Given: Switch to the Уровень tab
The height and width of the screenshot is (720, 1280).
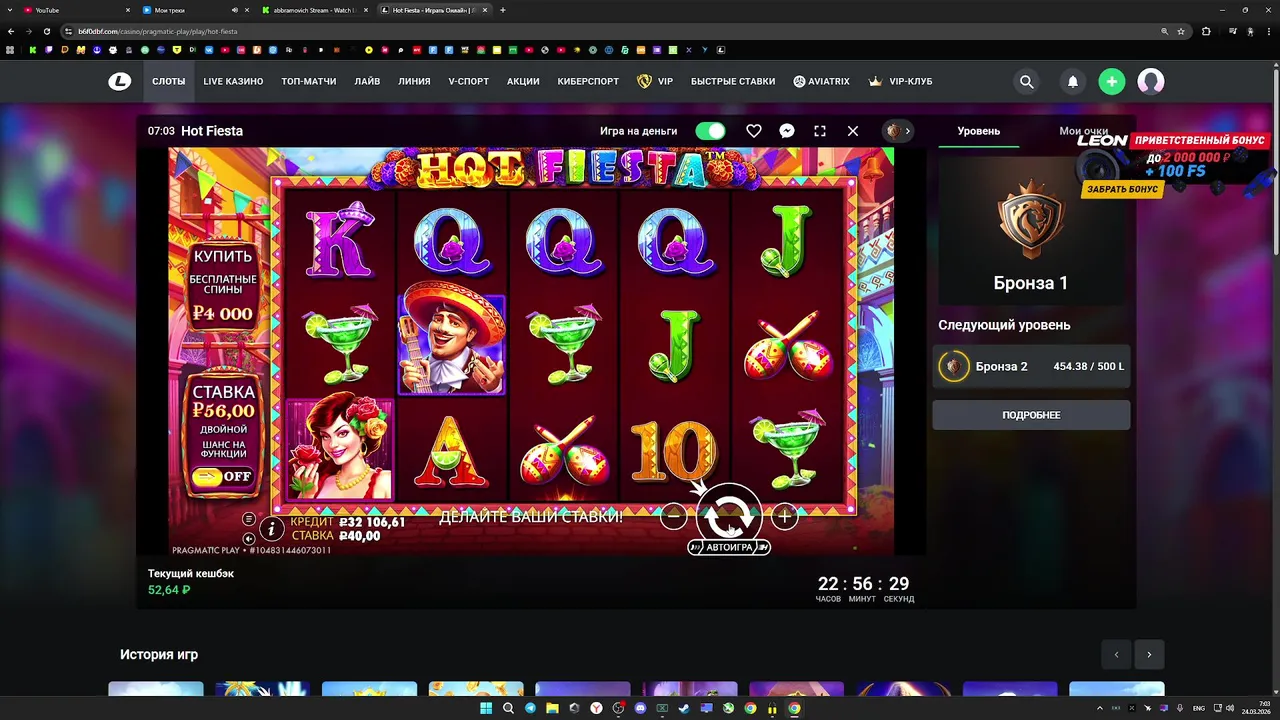Looking at the screenshot, I should 978,131.
